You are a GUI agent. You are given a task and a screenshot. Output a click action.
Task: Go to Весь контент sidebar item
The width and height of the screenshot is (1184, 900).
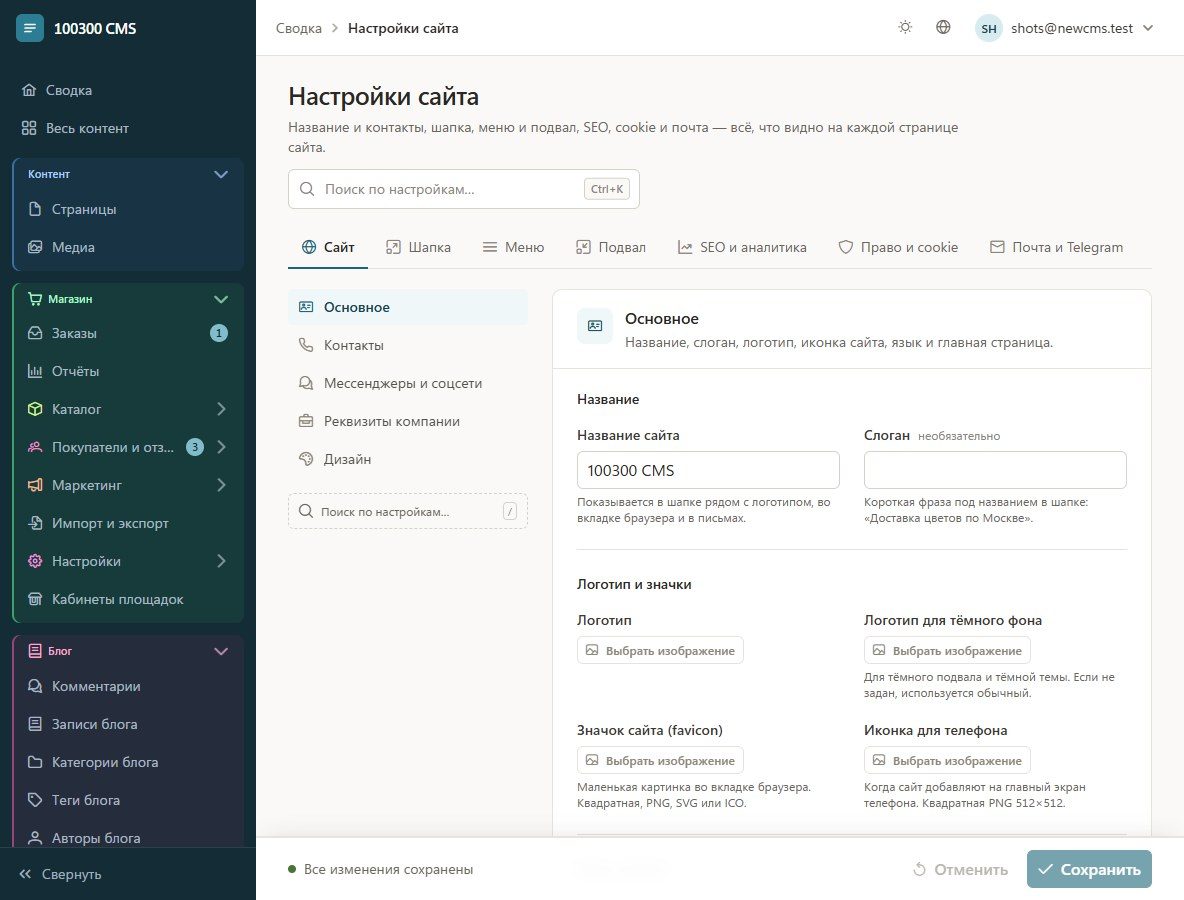(x=128, y=128)
